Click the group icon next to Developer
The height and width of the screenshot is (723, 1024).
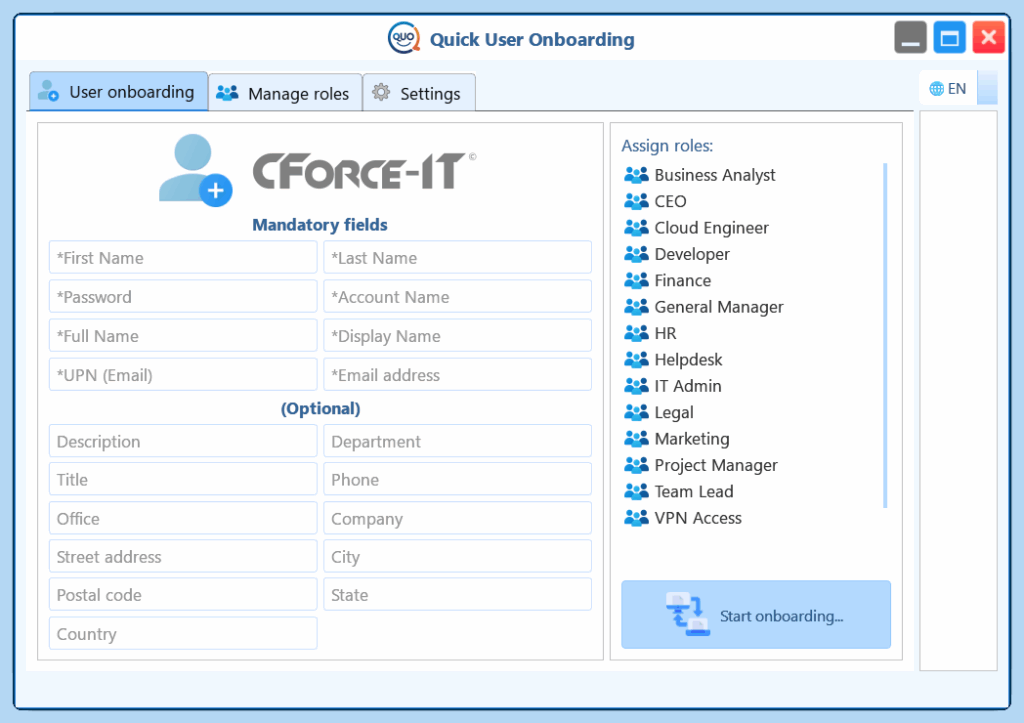[x=636, y=254]
